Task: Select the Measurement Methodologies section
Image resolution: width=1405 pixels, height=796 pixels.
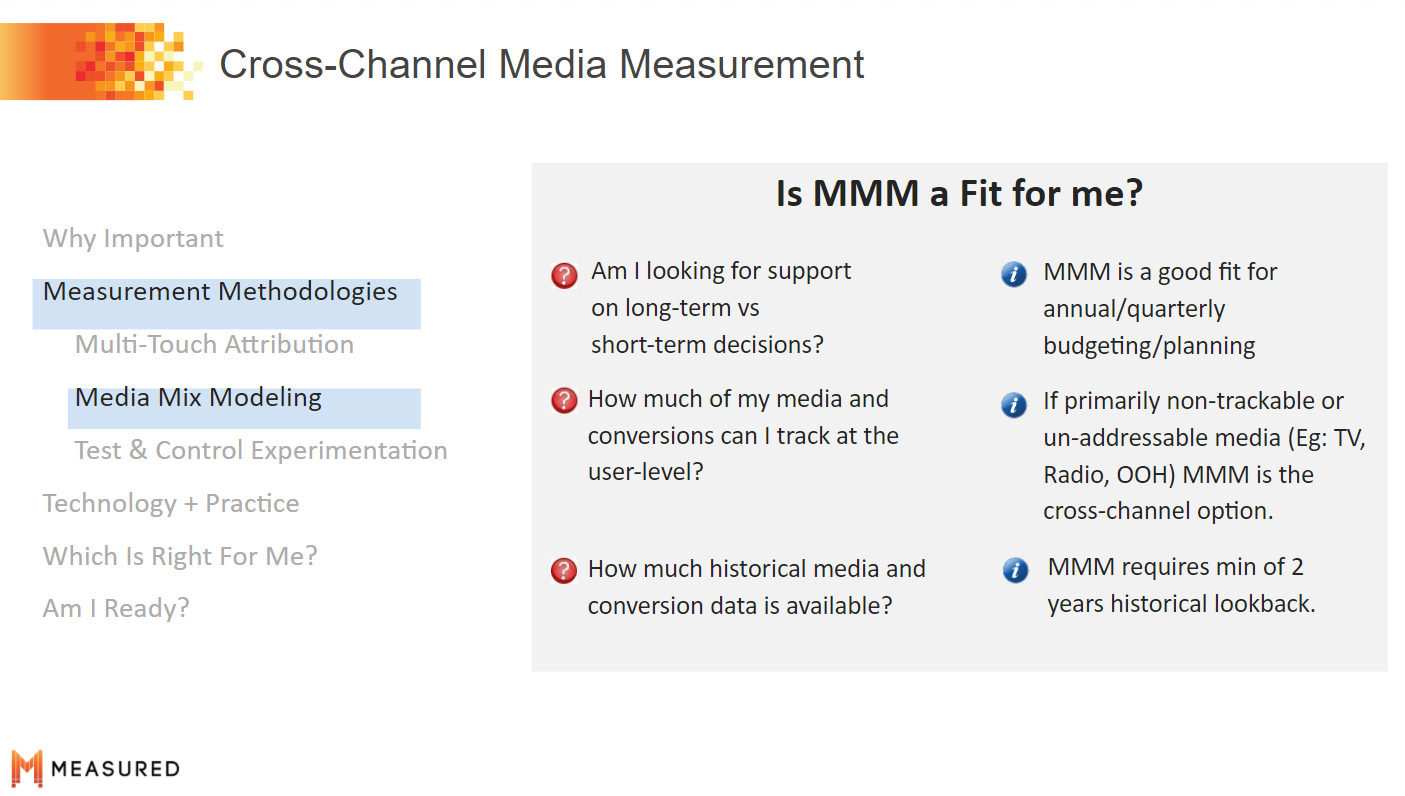Action: click(220, 292)
